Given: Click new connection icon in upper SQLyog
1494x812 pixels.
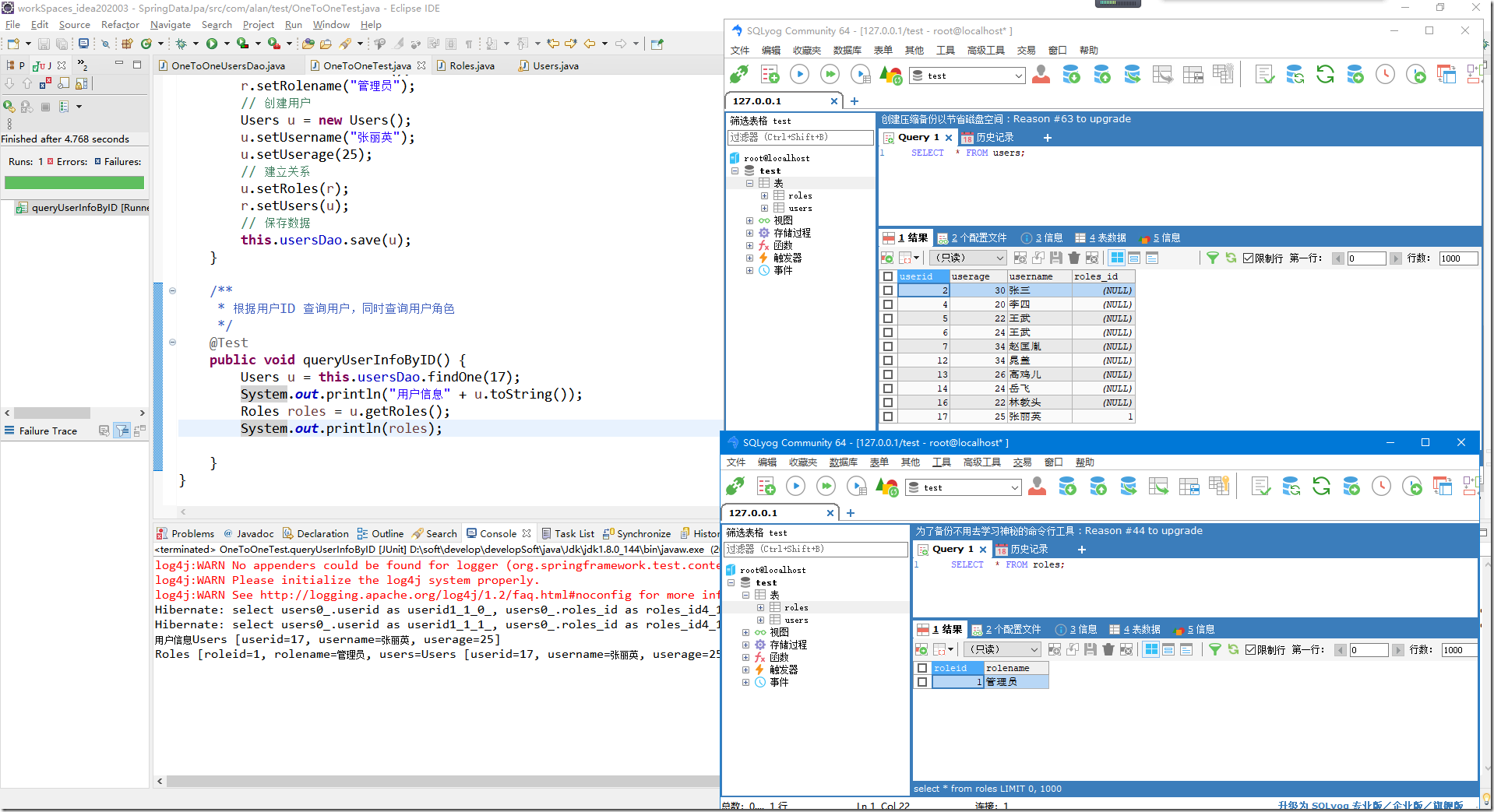Looking at the screenshot, I should 738,75.
